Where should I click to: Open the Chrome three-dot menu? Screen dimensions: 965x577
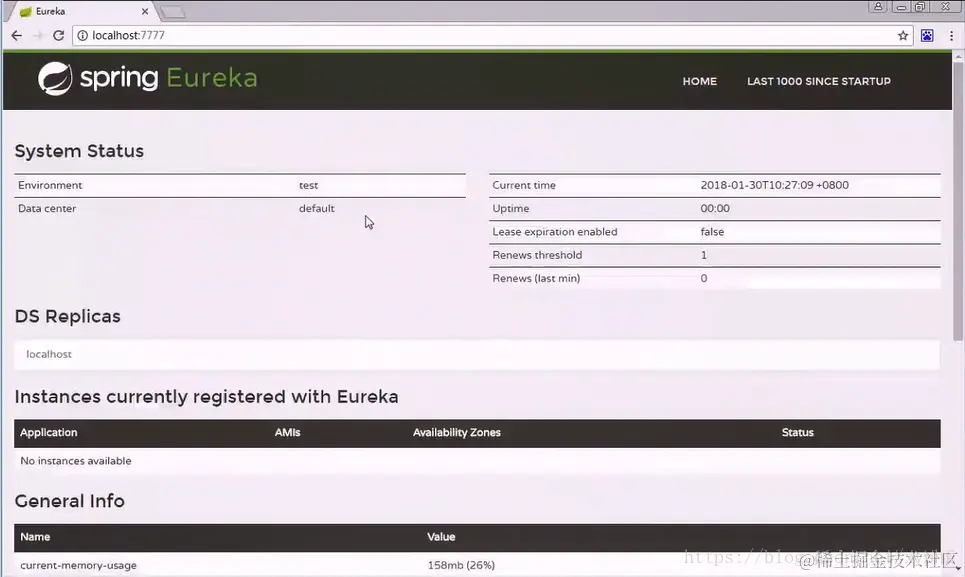tap(951, 36)
